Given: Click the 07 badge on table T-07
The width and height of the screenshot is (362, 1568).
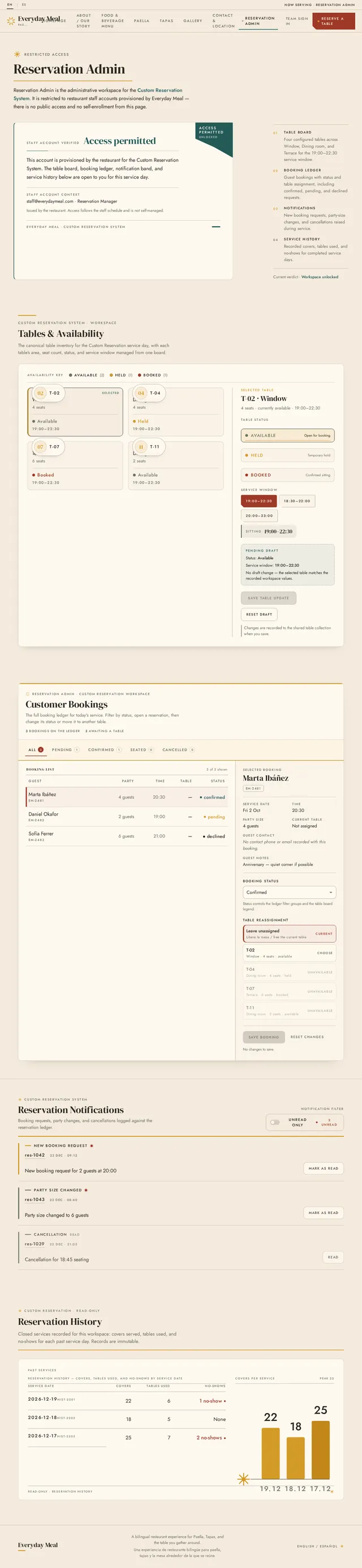Looking at the screenshot, I should 40,447.
